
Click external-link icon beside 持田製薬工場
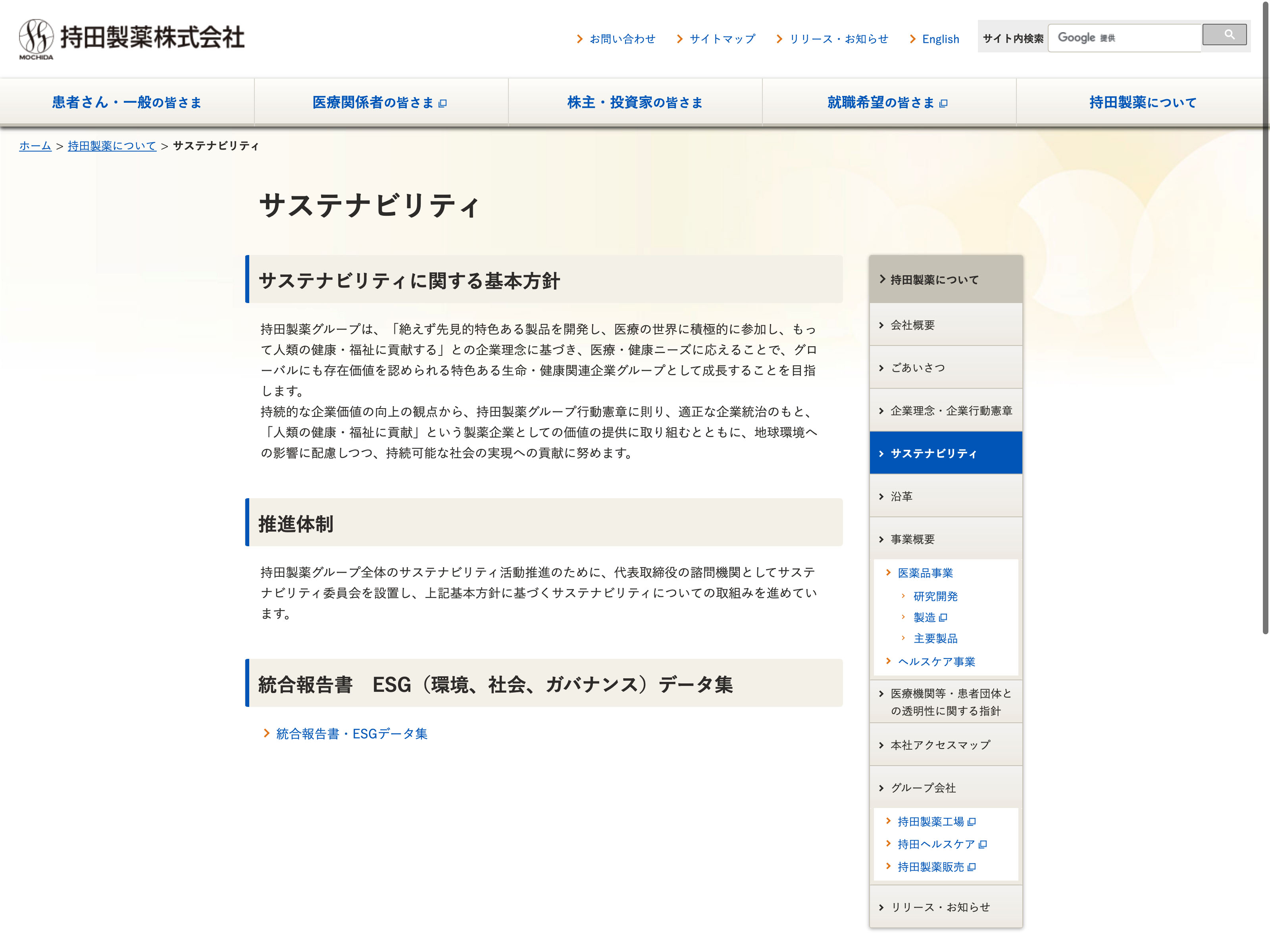tap(972, 822)
